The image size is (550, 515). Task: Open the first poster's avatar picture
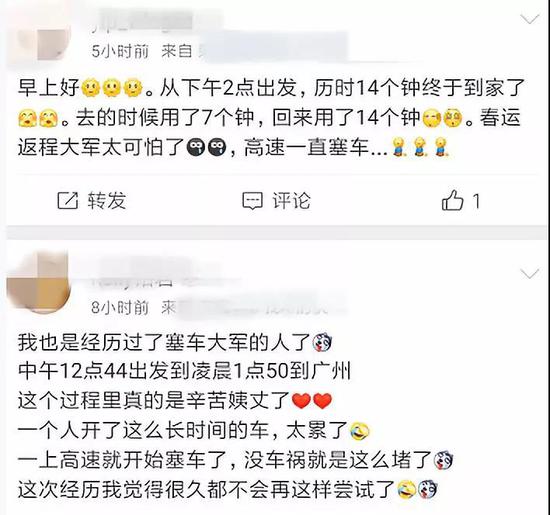[x=40, y=35]
